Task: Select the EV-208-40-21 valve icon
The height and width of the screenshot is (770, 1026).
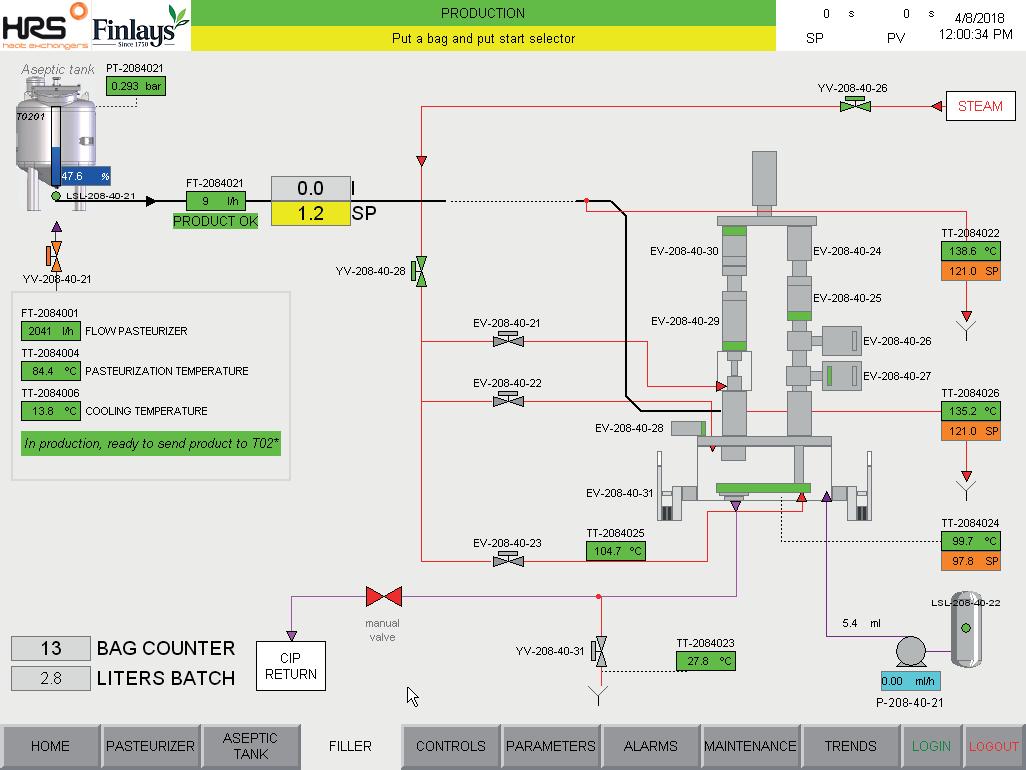Action: point(508,339)
